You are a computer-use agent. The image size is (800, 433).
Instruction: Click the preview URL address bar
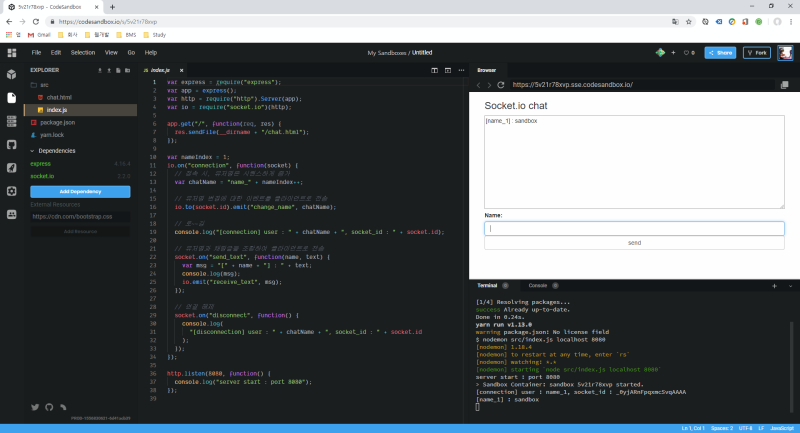tap(643, 85)
